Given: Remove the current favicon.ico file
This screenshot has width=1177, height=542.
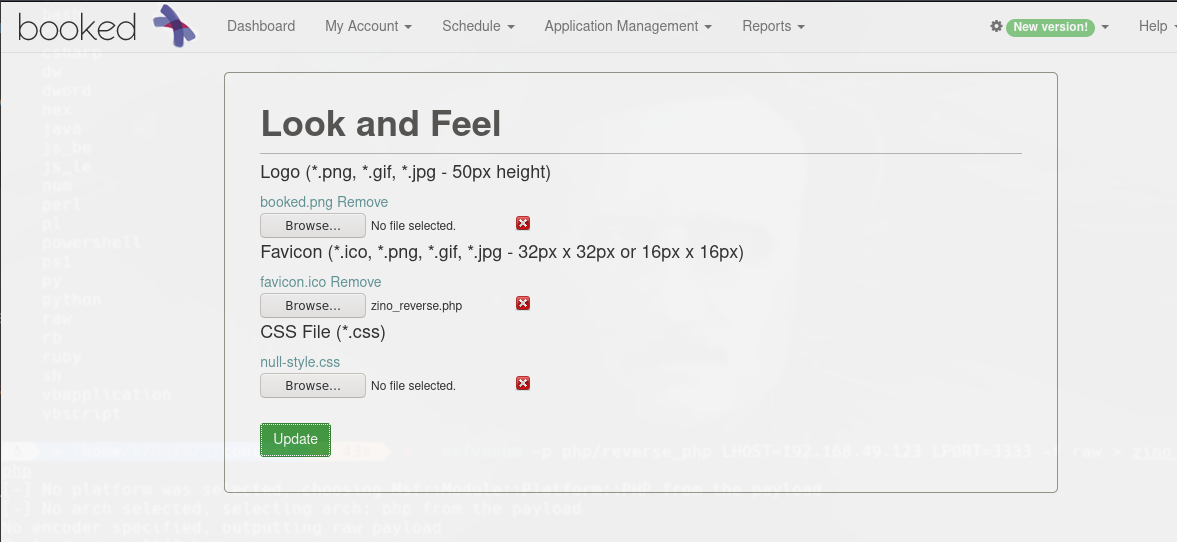Looking at the screenshot, I should pos(356,282).
